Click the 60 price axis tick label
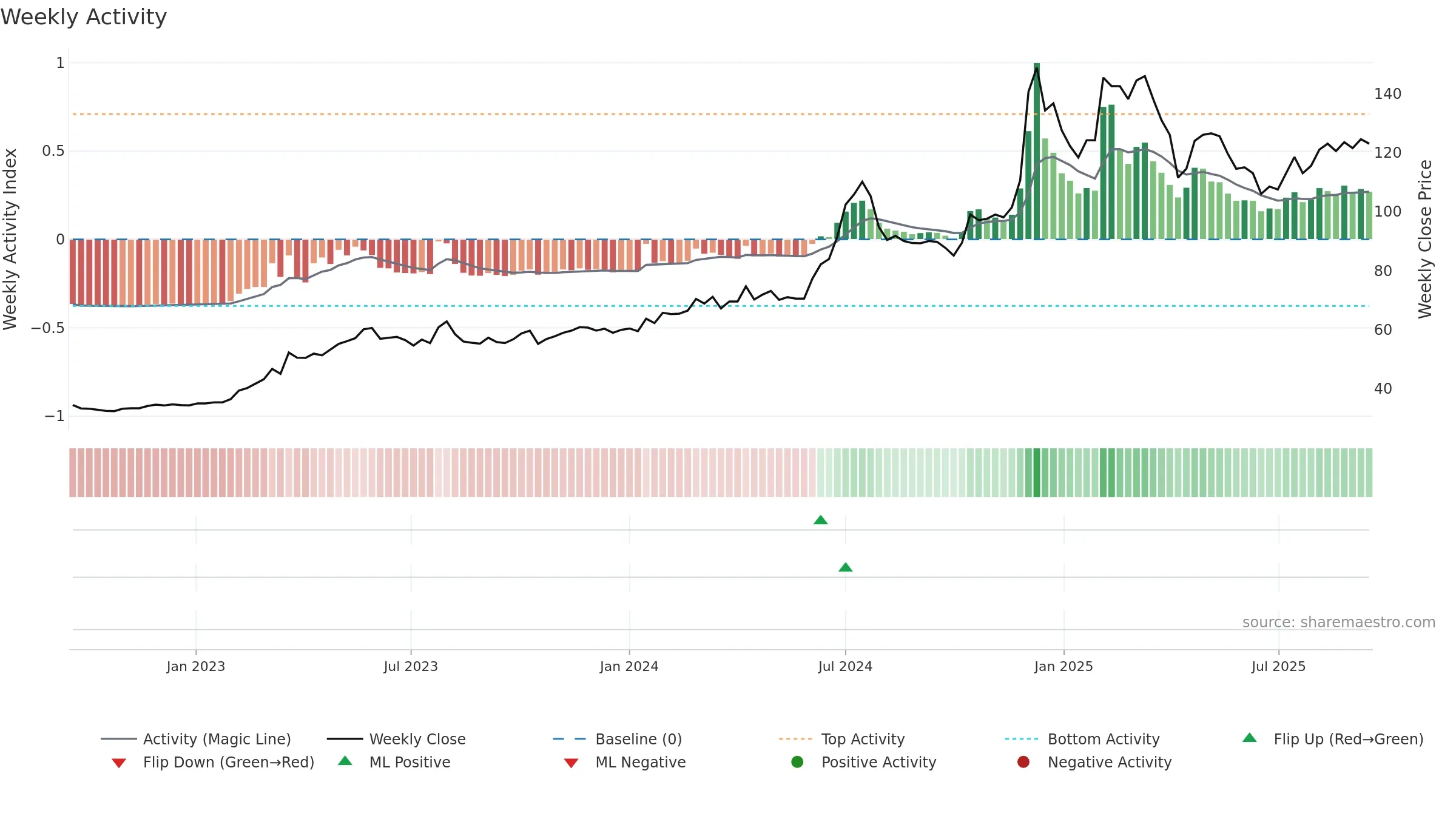Screen dimensions: 1456x819 (x=1383, y=329)
